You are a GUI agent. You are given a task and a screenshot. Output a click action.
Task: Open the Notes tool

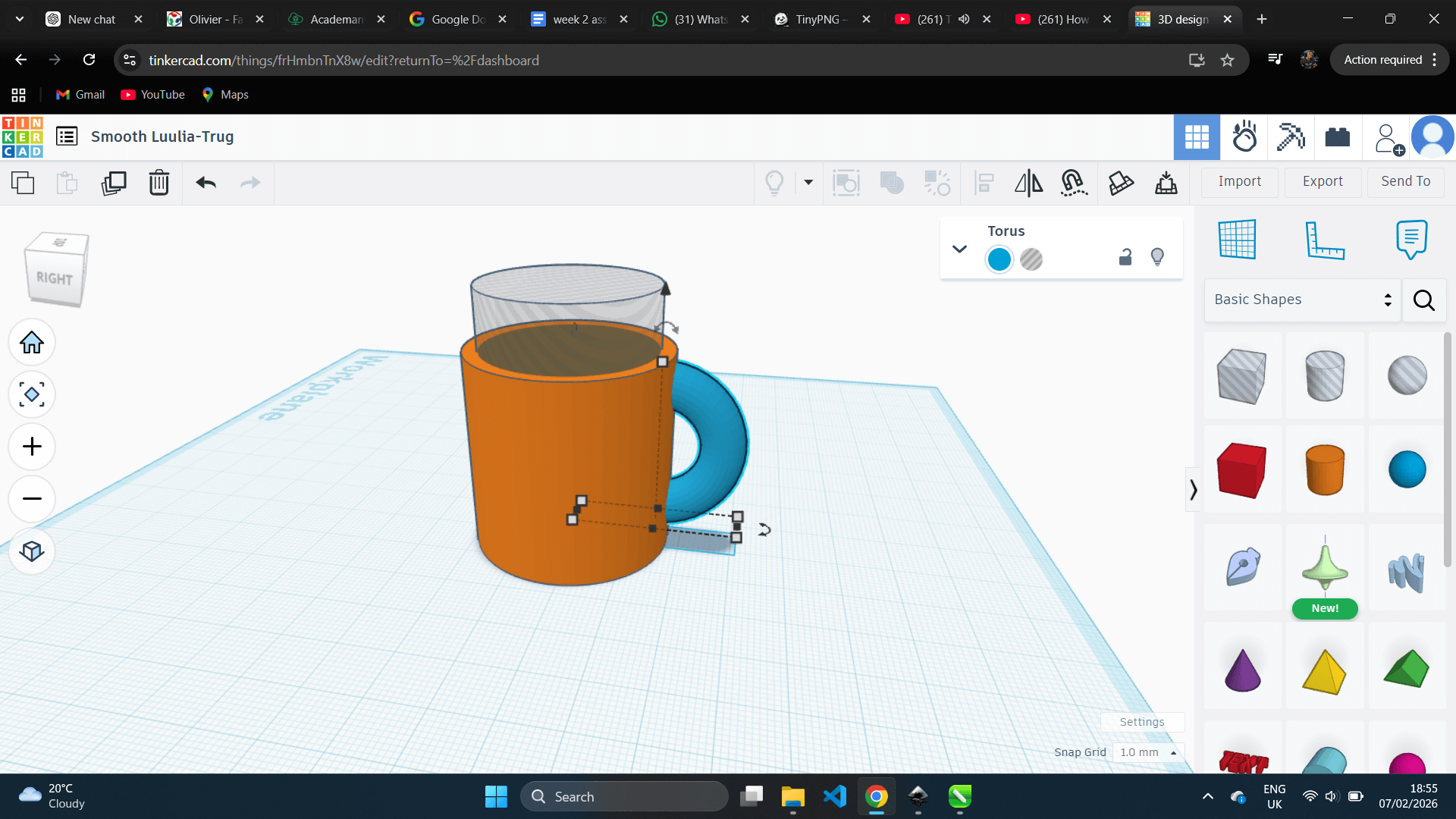point(1410,240)
